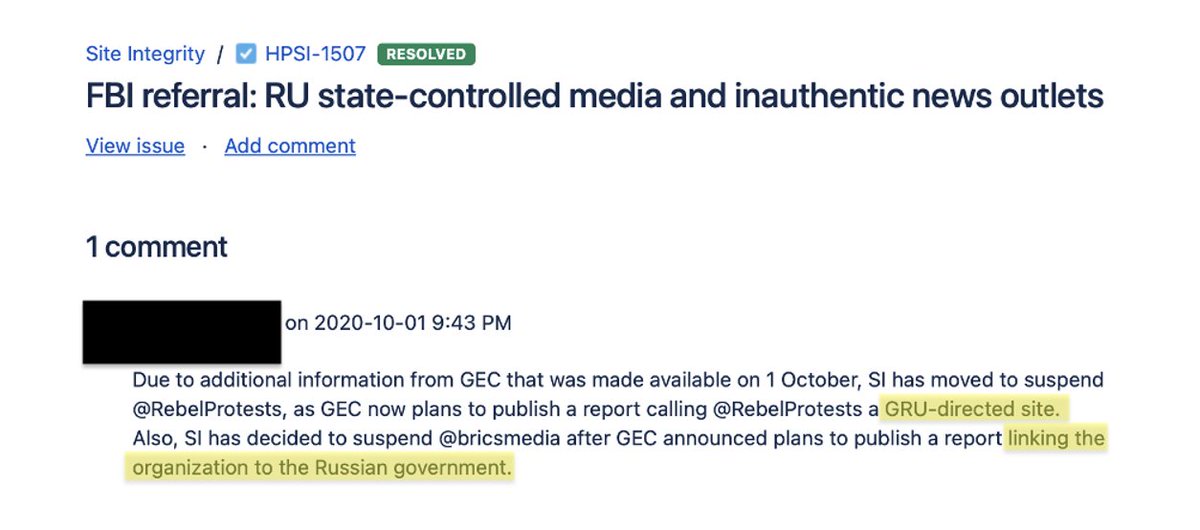Click the highlighted "linking the" phrase
Viewport: 1200px width, 530px height.
click(1056, 438)
